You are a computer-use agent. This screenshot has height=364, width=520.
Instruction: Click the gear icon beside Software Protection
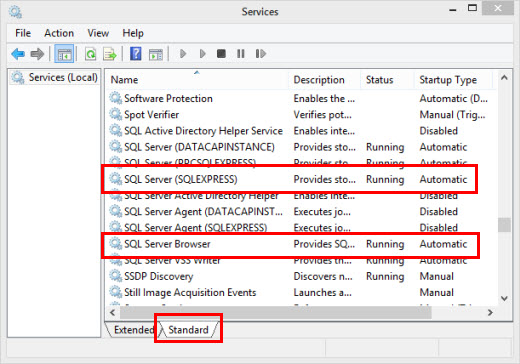click(x=116, y=98)
